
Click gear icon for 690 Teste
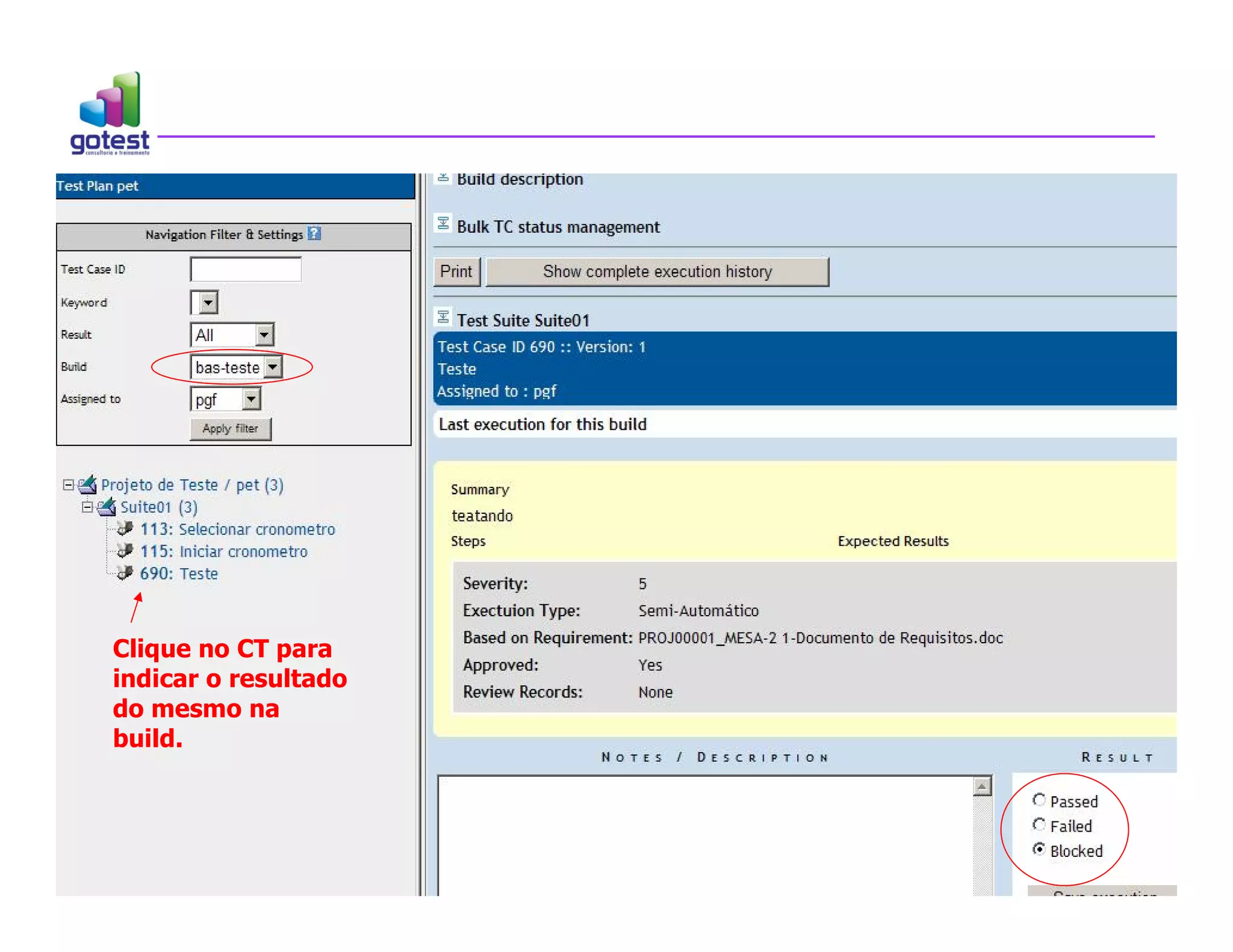[125, 573]
